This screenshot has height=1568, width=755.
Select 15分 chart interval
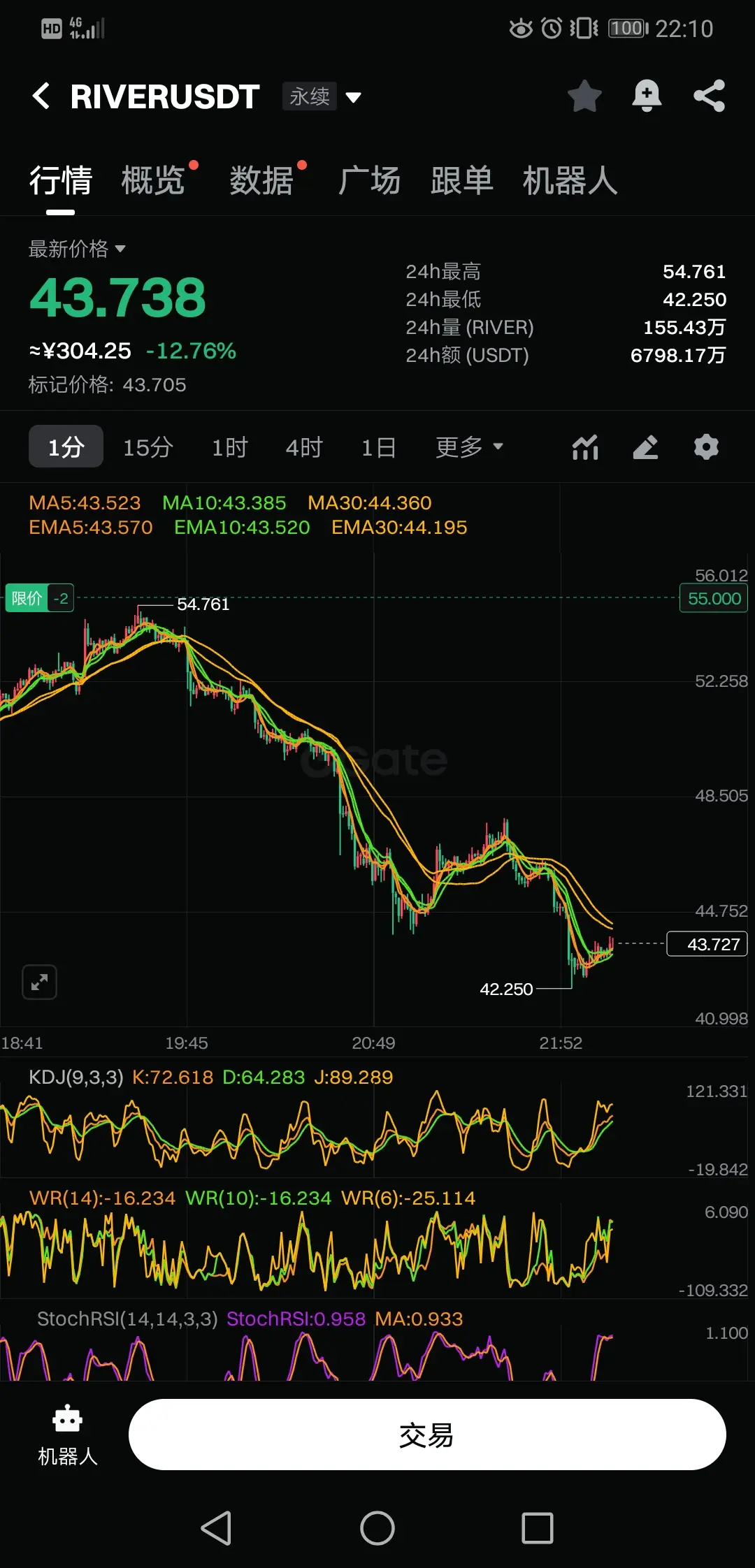pyautogui.click(x=148, y=447)
